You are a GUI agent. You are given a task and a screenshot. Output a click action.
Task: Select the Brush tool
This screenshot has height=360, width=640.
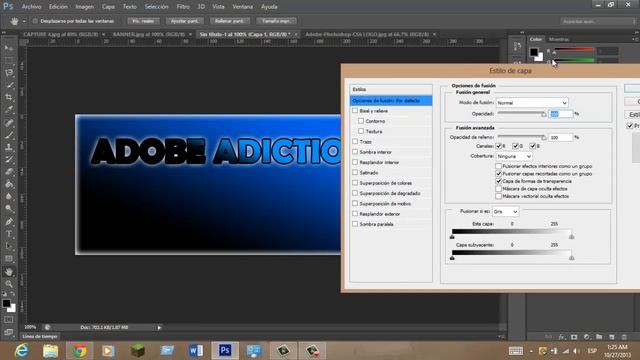[9, 135]
